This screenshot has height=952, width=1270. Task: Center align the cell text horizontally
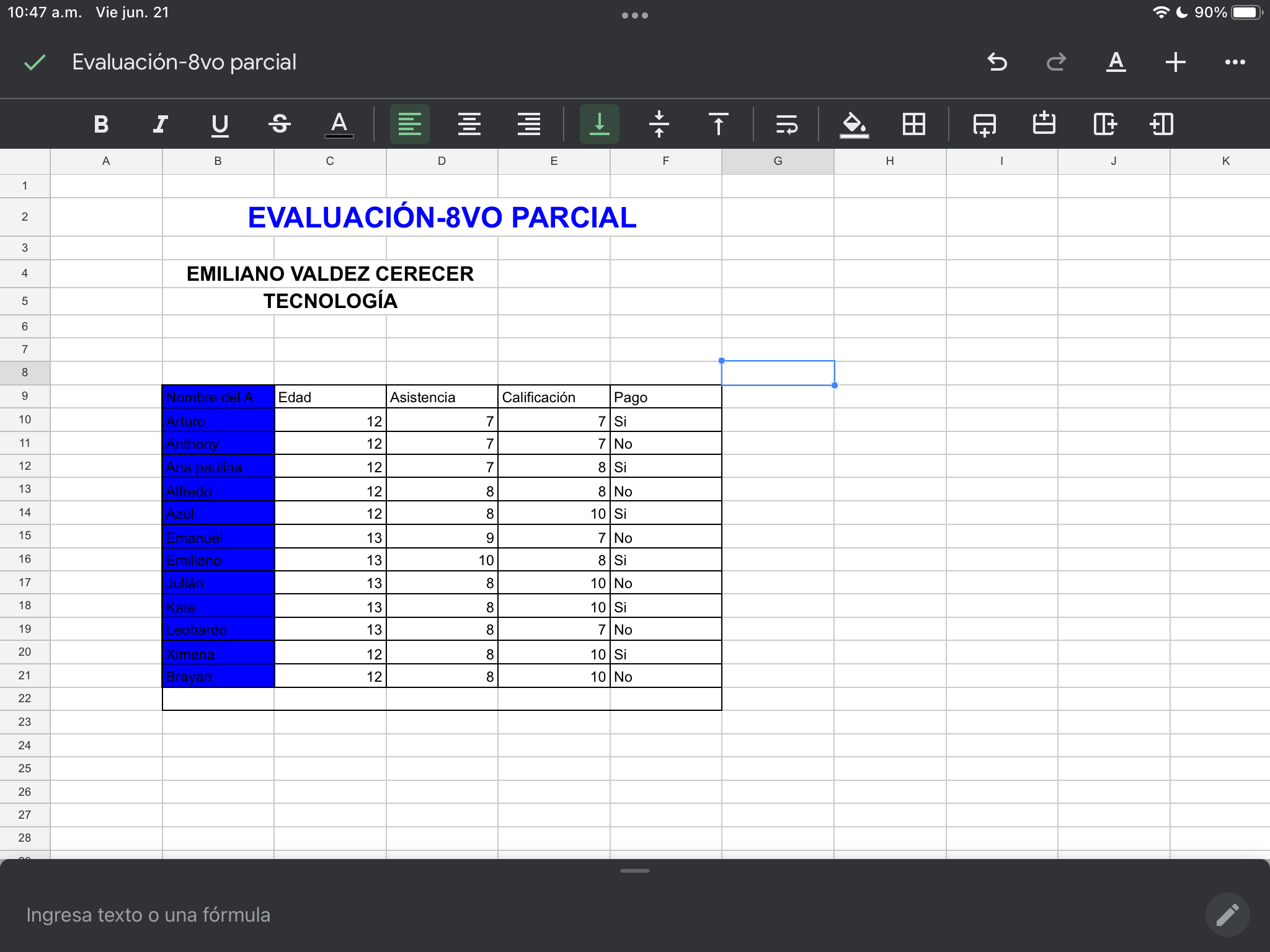[469, 124]
